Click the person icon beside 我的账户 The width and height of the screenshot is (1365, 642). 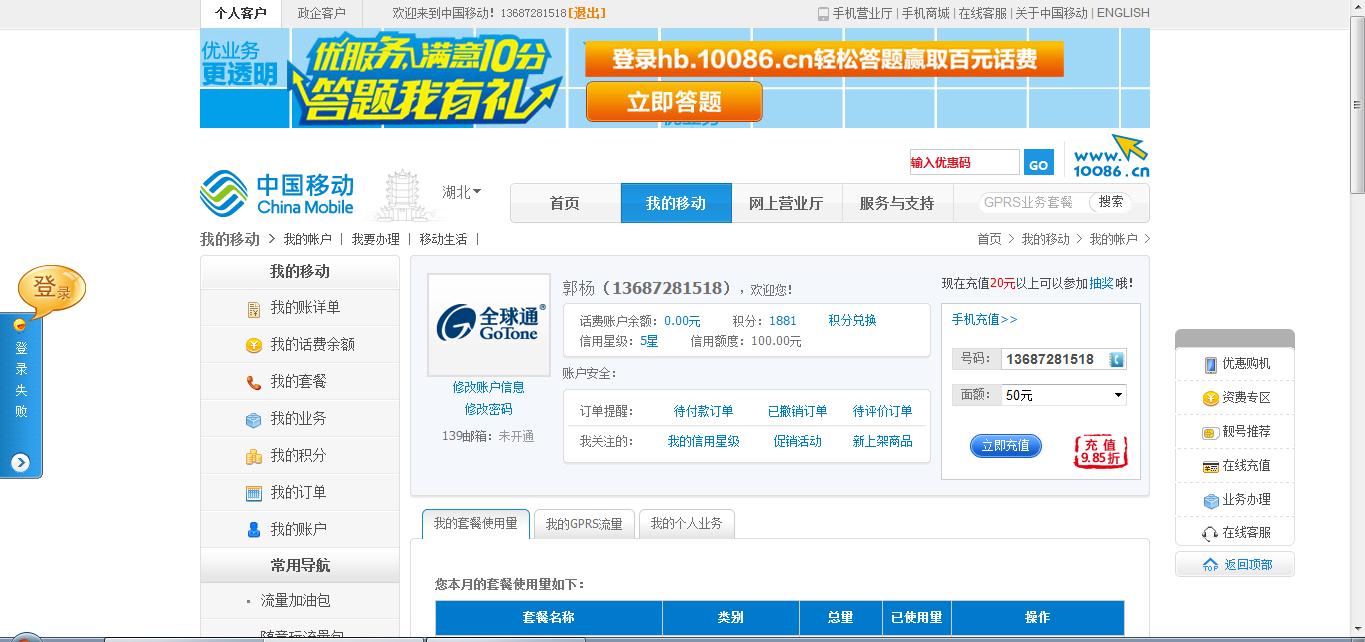pos(254,530)
